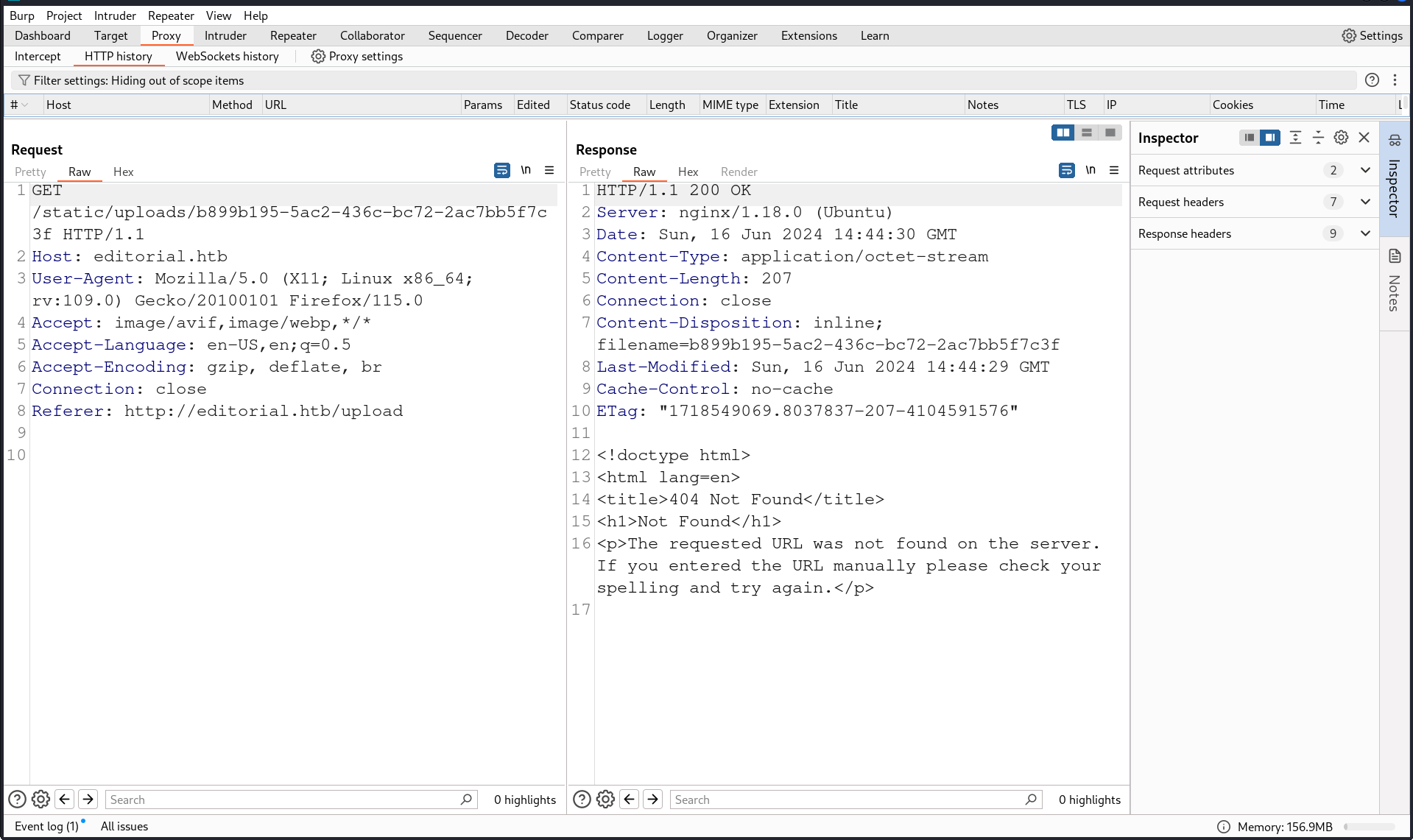This screenshot has width=1413, height=840.
Task: Collapse all Inspector sections
Action: [x=1318, y=138]
